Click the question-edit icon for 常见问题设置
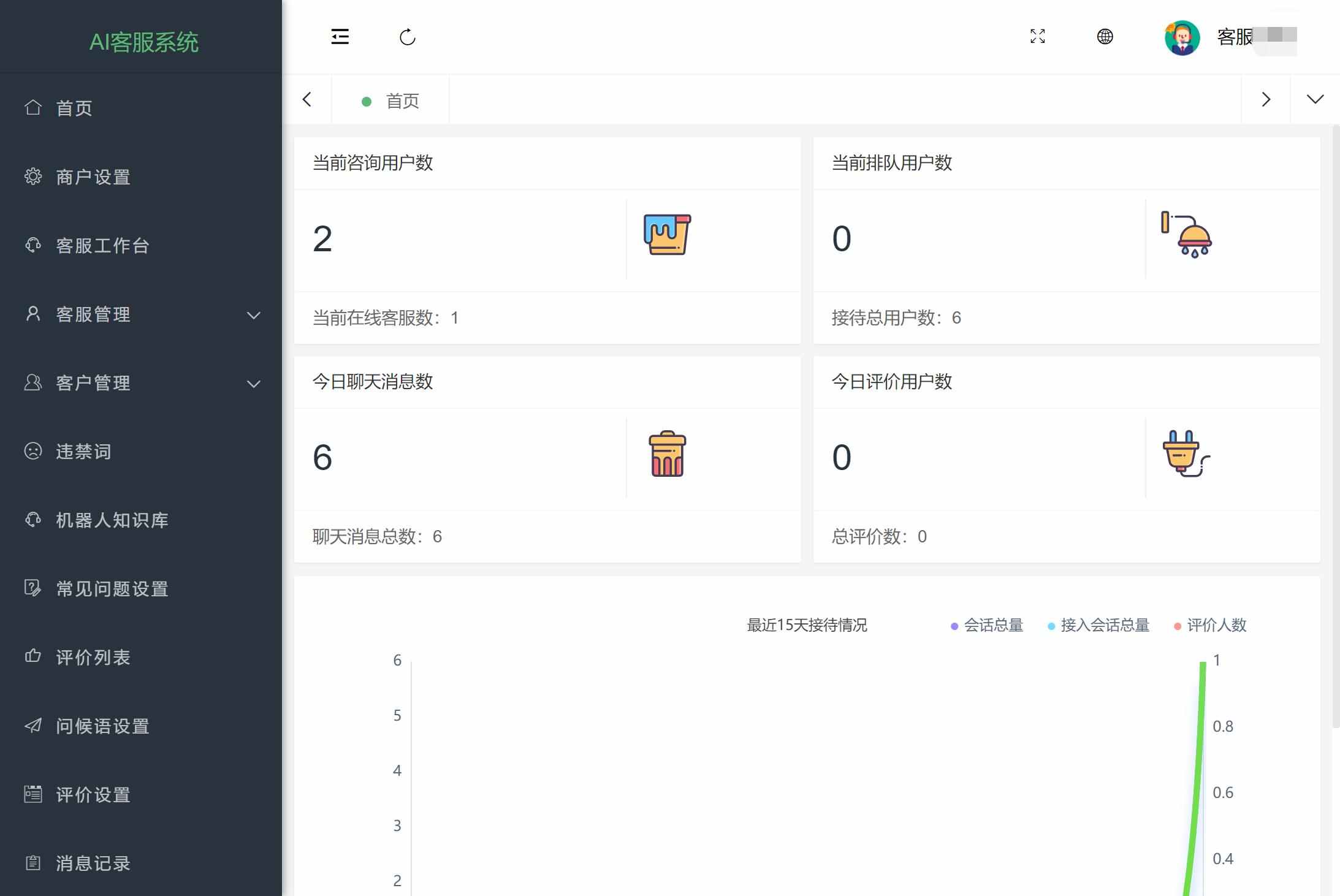The width and height of the screenshot is (1340, 896). point(33,588)
